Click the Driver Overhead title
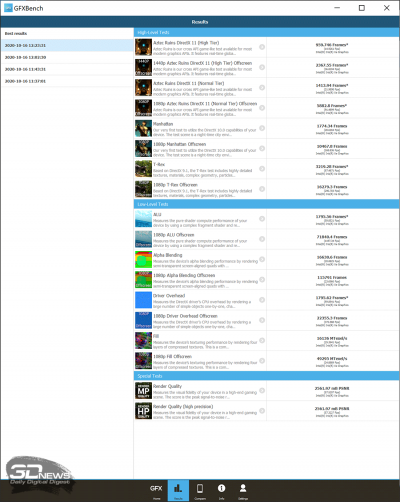This screenshot has height=502, width=400. [x=169, y=296]
